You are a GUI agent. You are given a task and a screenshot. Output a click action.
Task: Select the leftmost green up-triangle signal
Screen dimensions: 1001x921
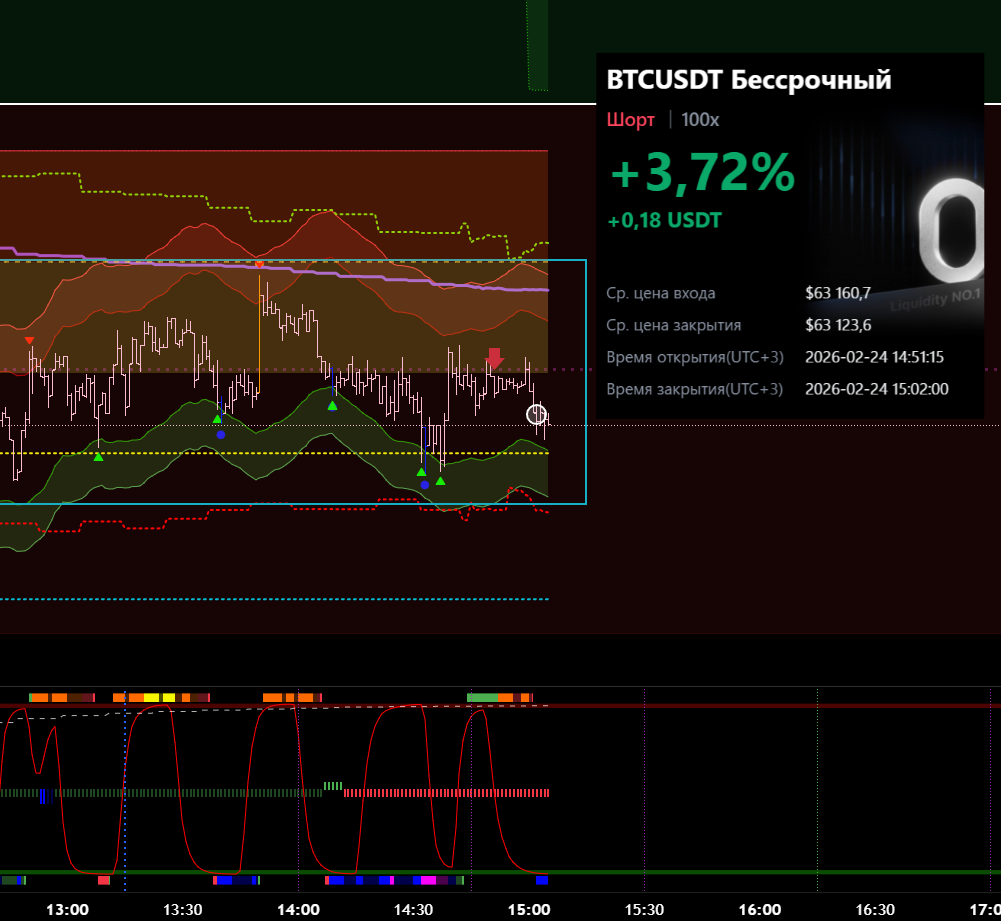(x=98, y=457)
